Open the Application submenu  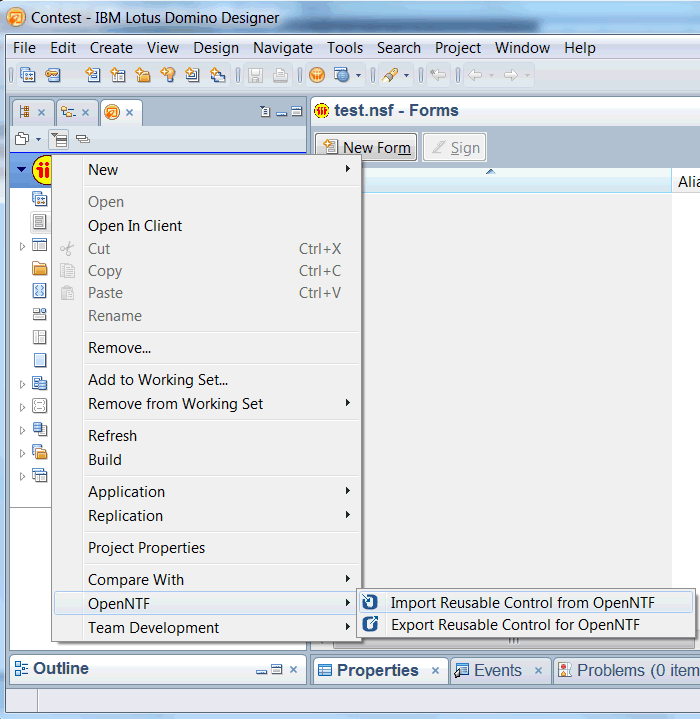click(206, 492)
